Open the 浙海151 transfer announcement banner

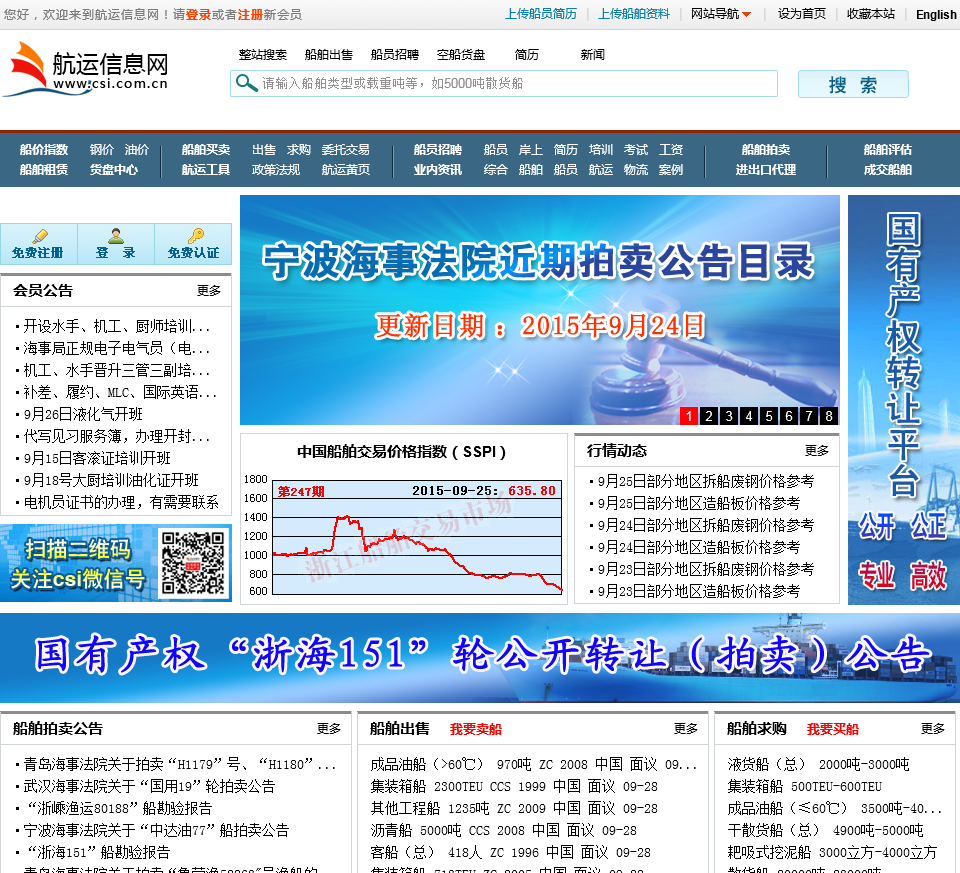point(480,658)
